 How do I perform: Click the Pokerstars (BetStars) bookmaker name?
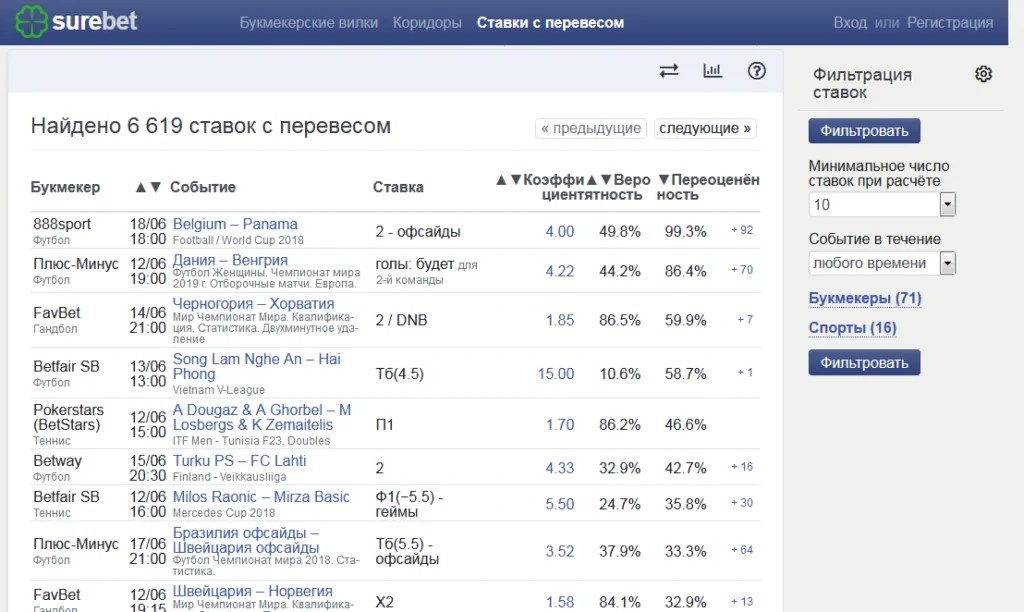pyautogui.click(x=69, y=417)
